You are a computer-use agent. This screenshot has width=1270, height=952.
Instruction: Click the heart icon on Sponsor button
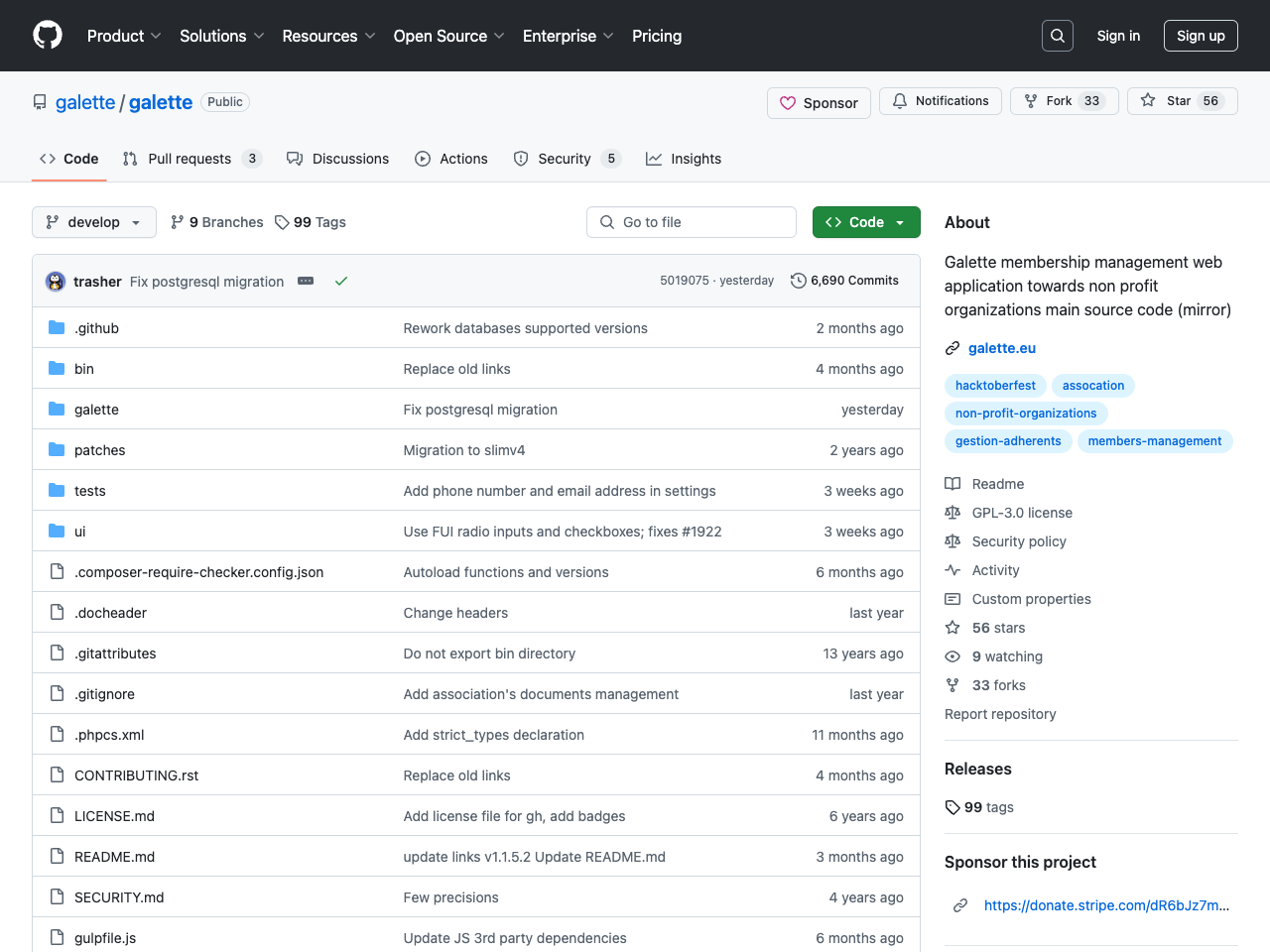click(788, 103)
